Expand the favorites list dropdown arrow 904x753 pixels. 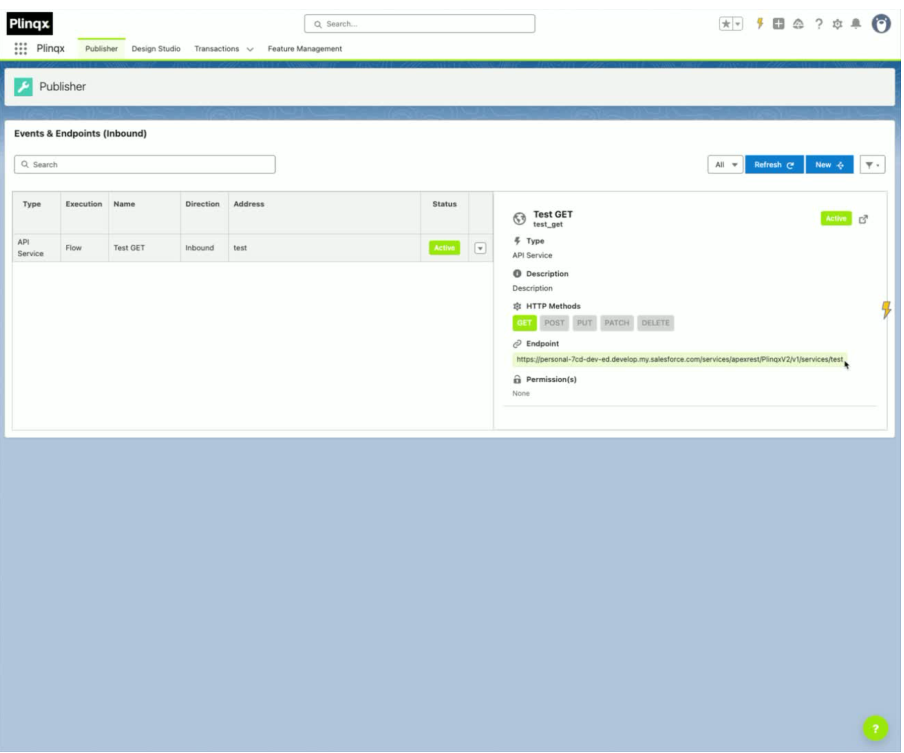(x=737, y=24)
